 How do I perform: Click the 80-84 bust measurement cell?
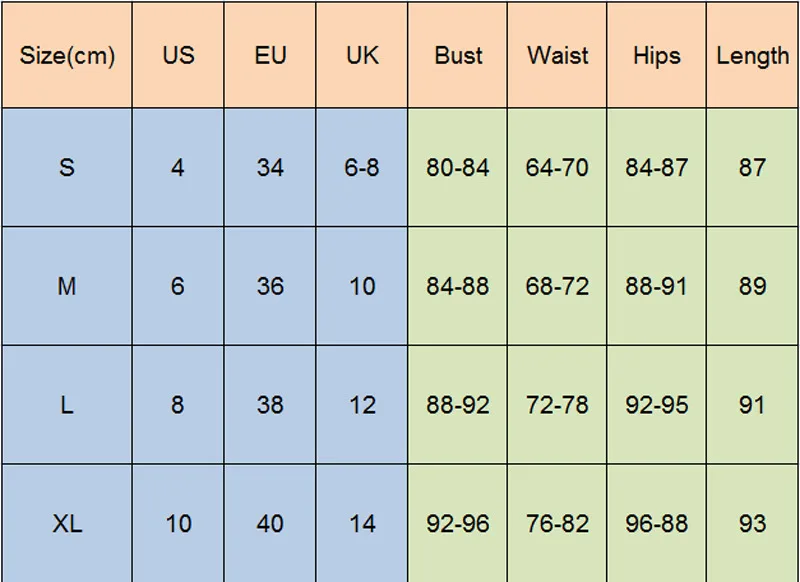point(458,167)
